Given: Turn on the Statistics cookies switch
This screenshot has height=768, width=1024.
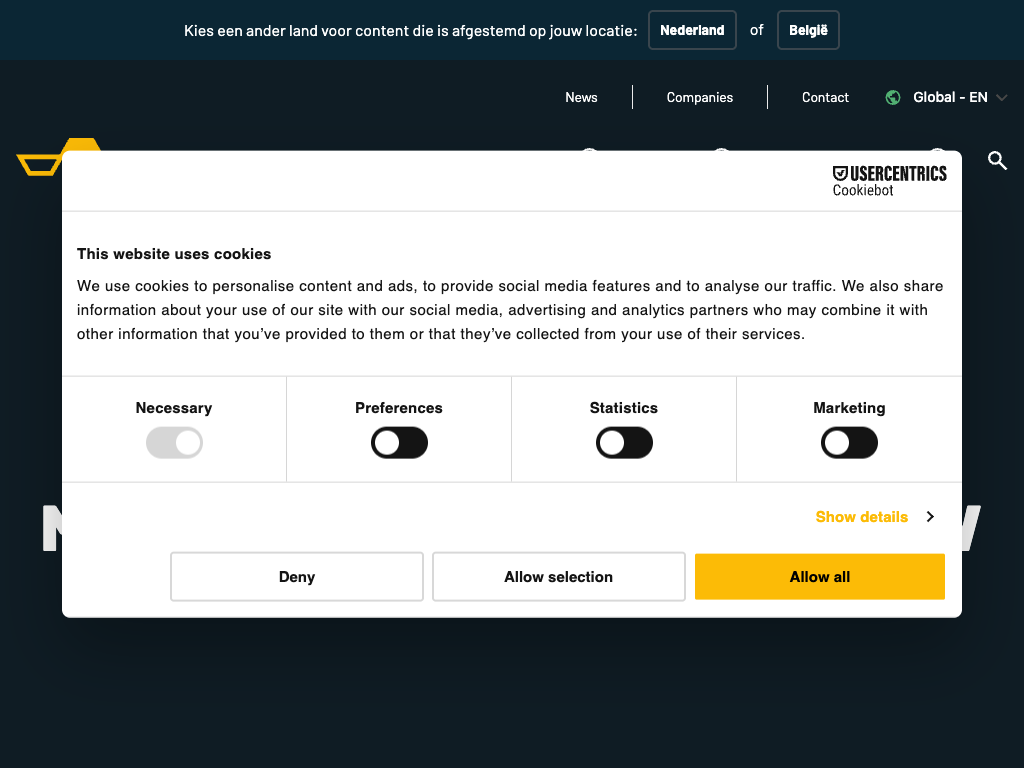Looking at the screenshot, I should click(x=624, y=443).
